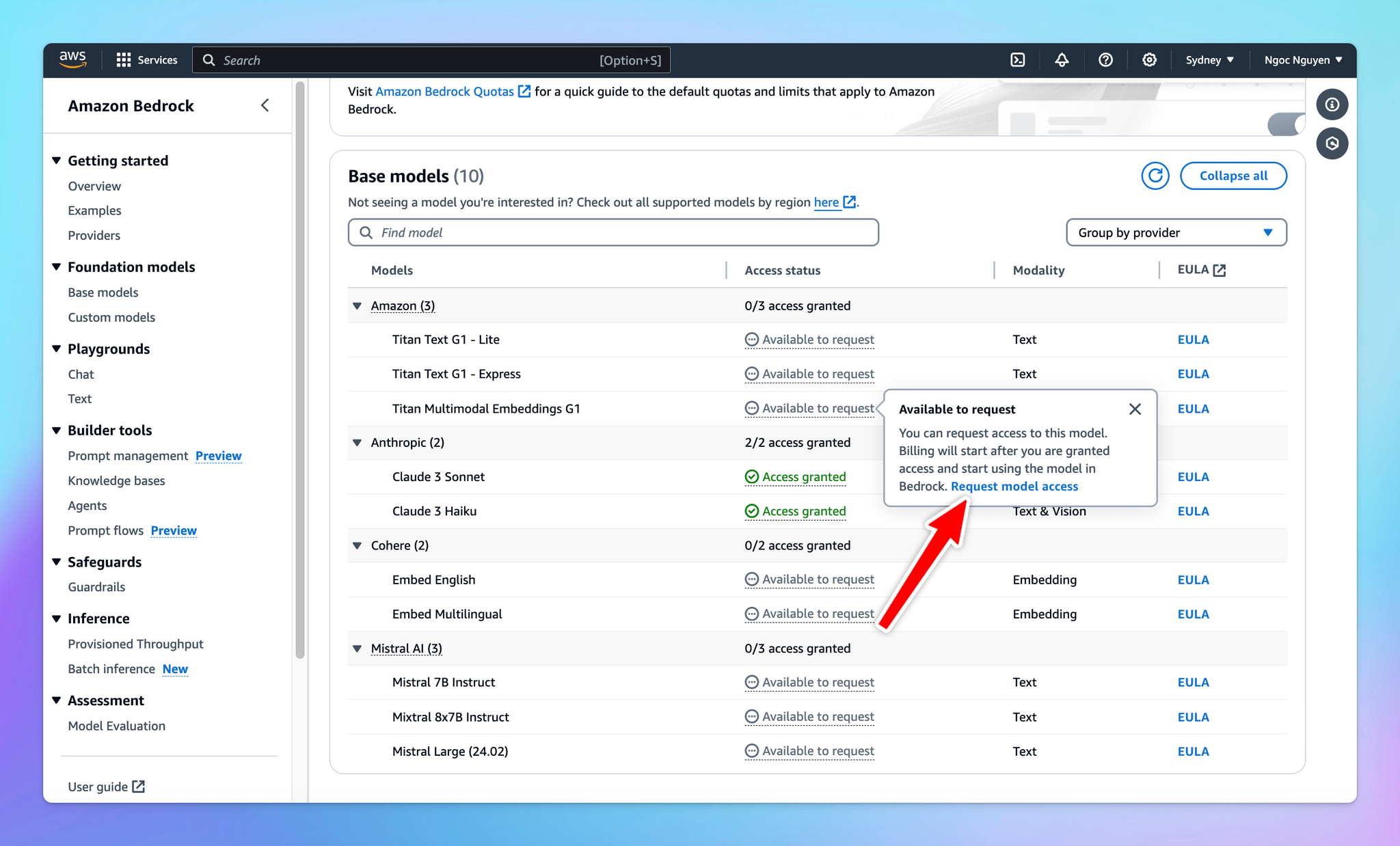Collapse the Playgrounds sidebar section
This screenshot has height=846, width=1400.
coord(57,349)
